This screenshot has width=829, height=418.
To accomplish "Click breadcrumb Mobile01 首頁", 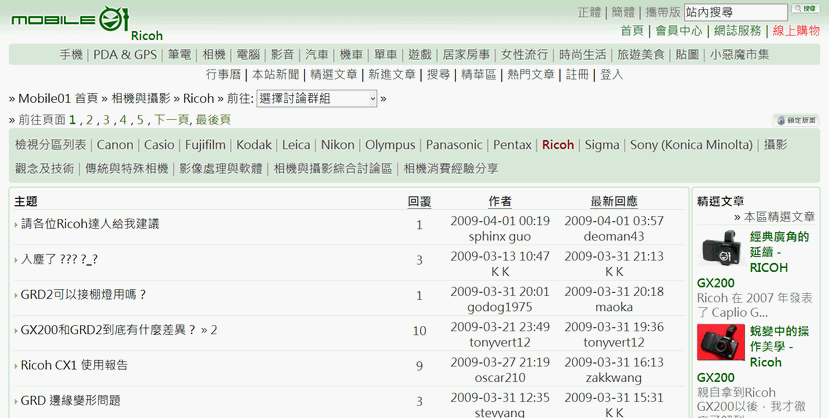I will click(x=58, y=98).
